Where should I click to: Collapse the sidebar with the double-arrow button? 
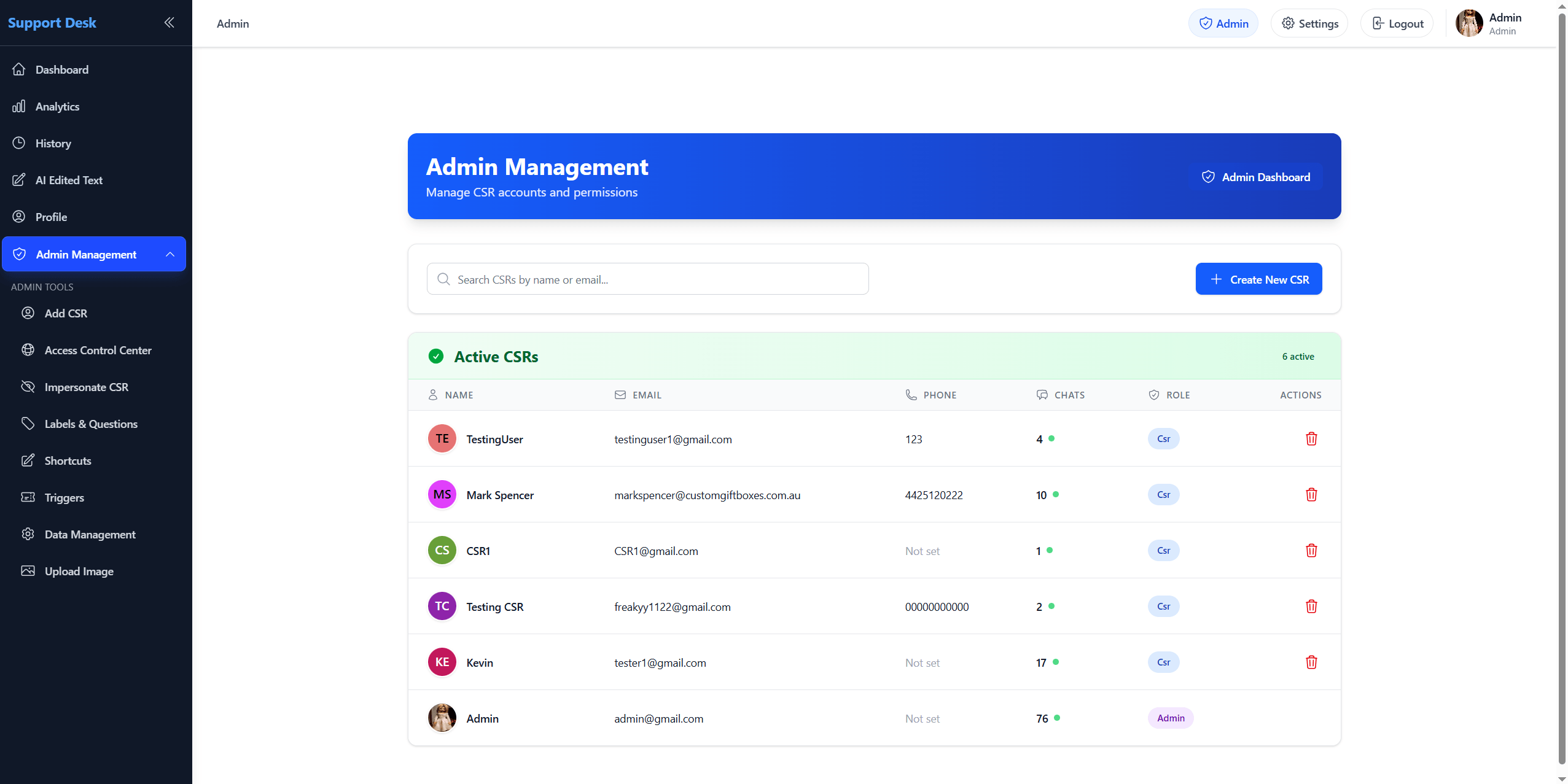tap(170, 22)
